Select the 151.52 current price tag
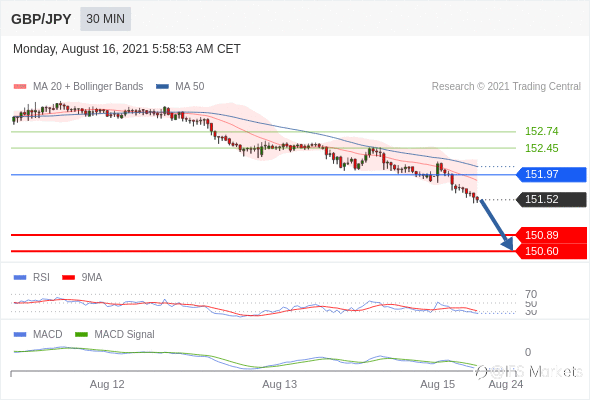590x400 pixels. [x=551, y=199]
